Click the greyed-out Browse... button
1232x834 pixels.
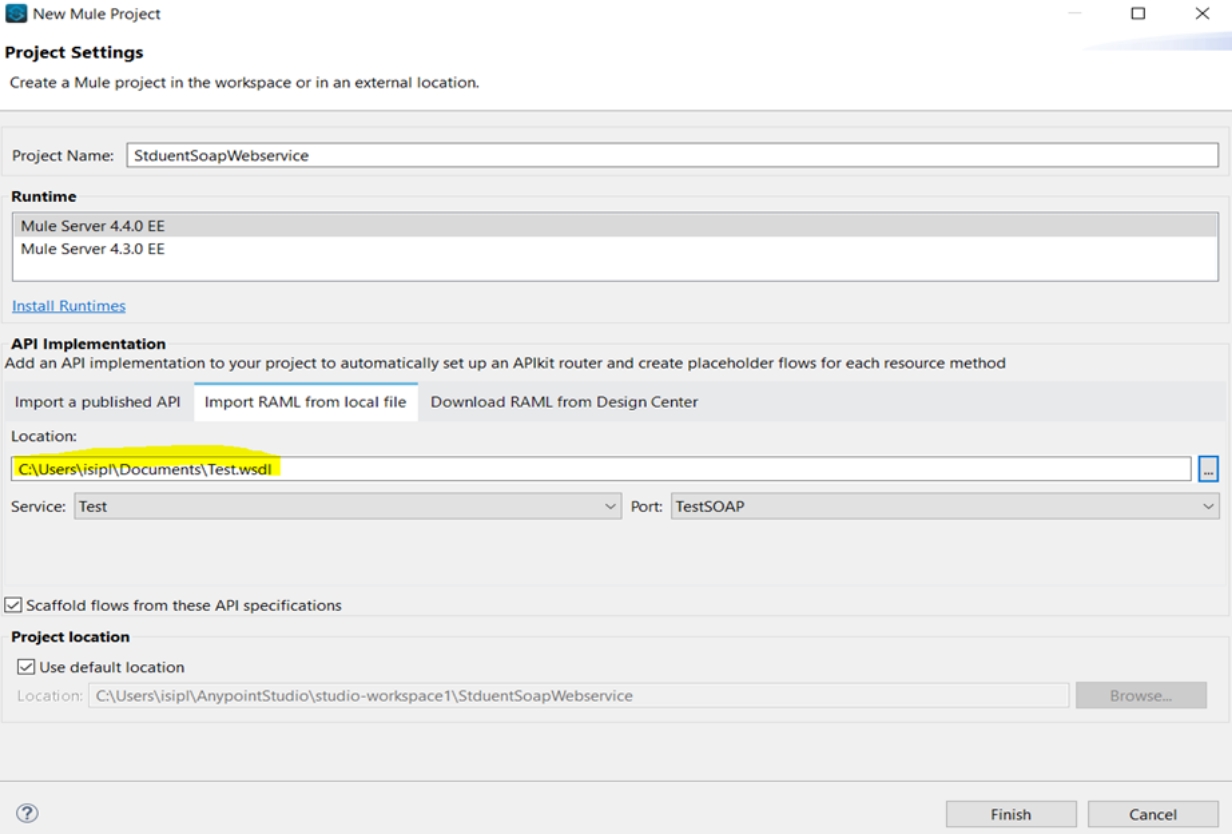point(1141,695)
